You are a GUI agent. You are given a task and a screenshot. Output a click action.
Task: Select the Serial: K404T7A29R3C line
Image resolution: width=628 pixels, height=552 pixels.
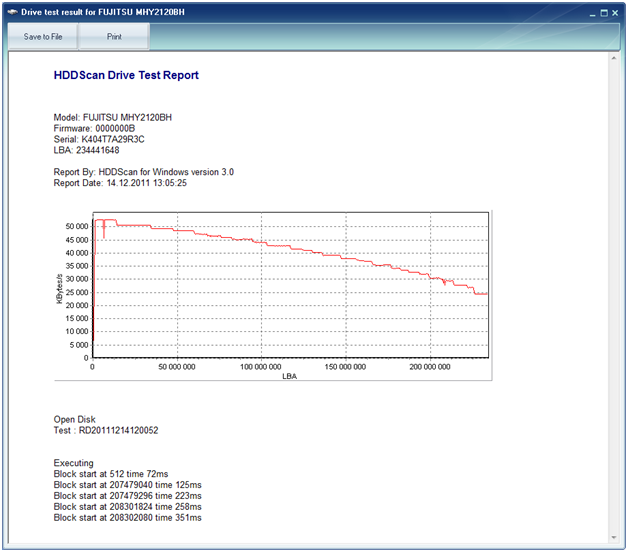point(99,139)
